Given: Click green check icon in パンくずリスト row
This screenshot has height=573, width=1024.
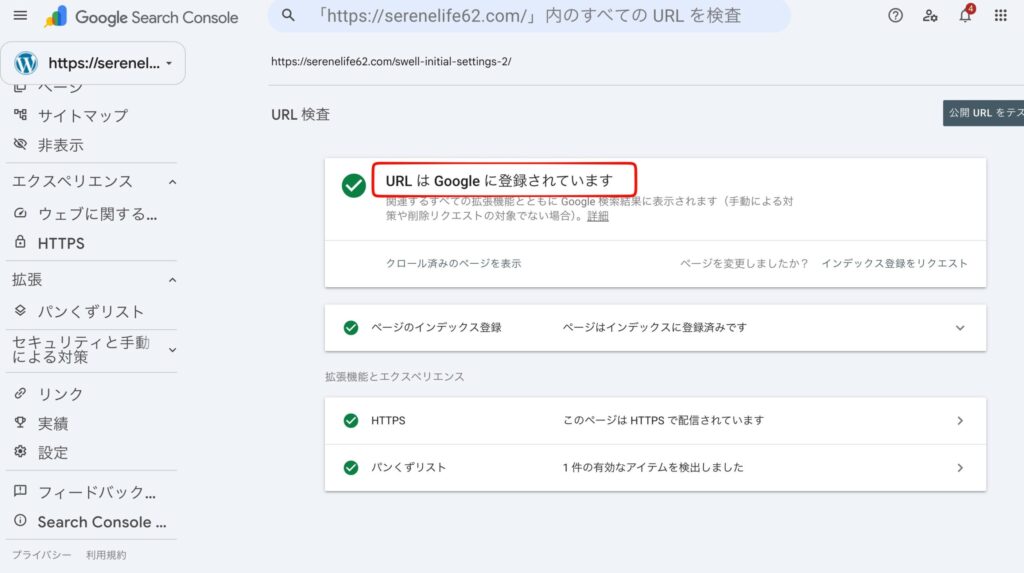Looking at the screenshot, I should (351, 467).
